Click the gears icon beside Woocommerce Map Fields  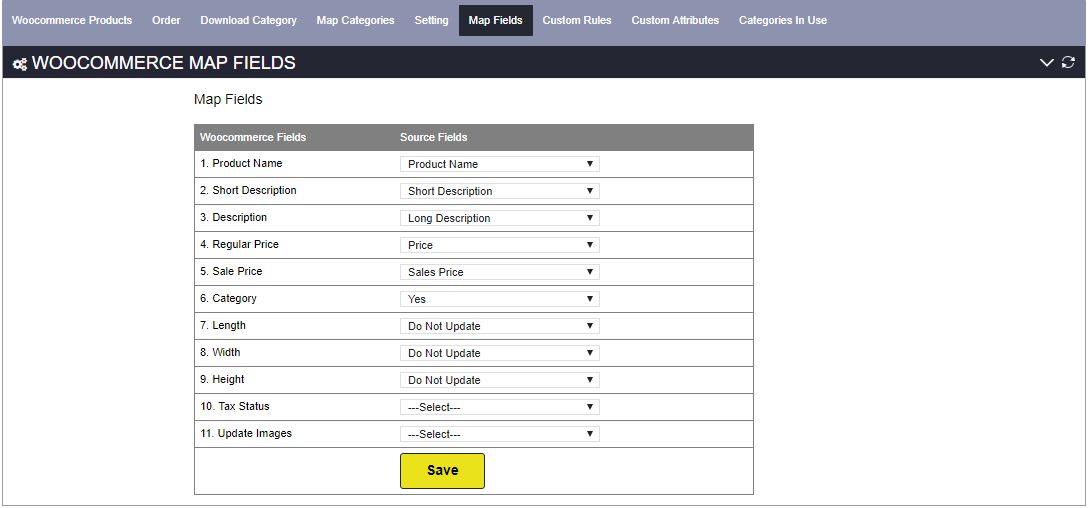tap(20, 64)
